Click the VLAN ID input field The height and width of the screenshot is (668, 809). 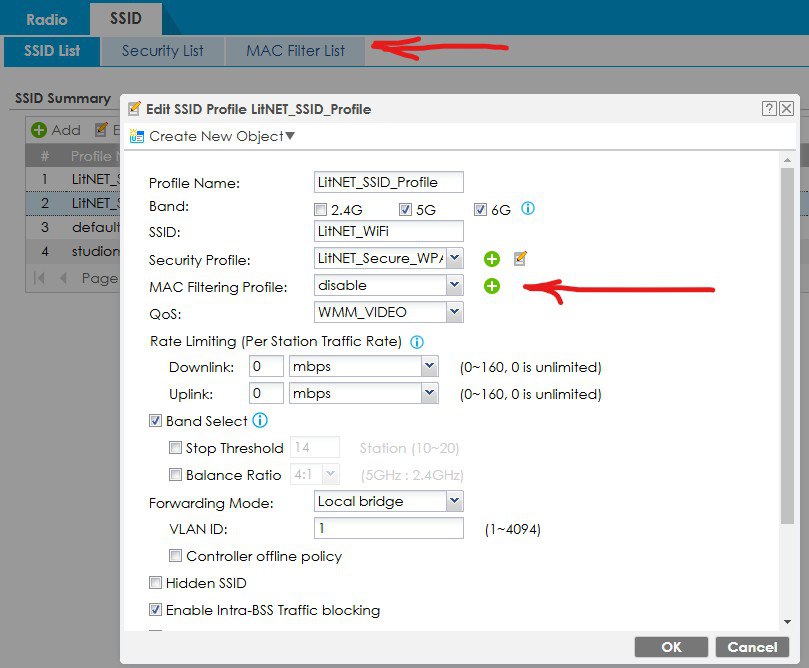tap(389, 528)
